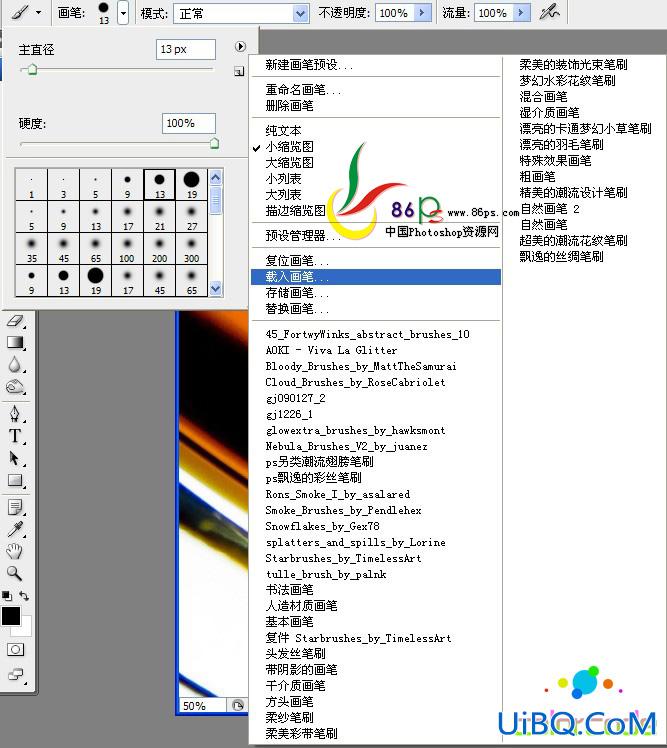Switch to 小列表 view

(x=283, y=179)
